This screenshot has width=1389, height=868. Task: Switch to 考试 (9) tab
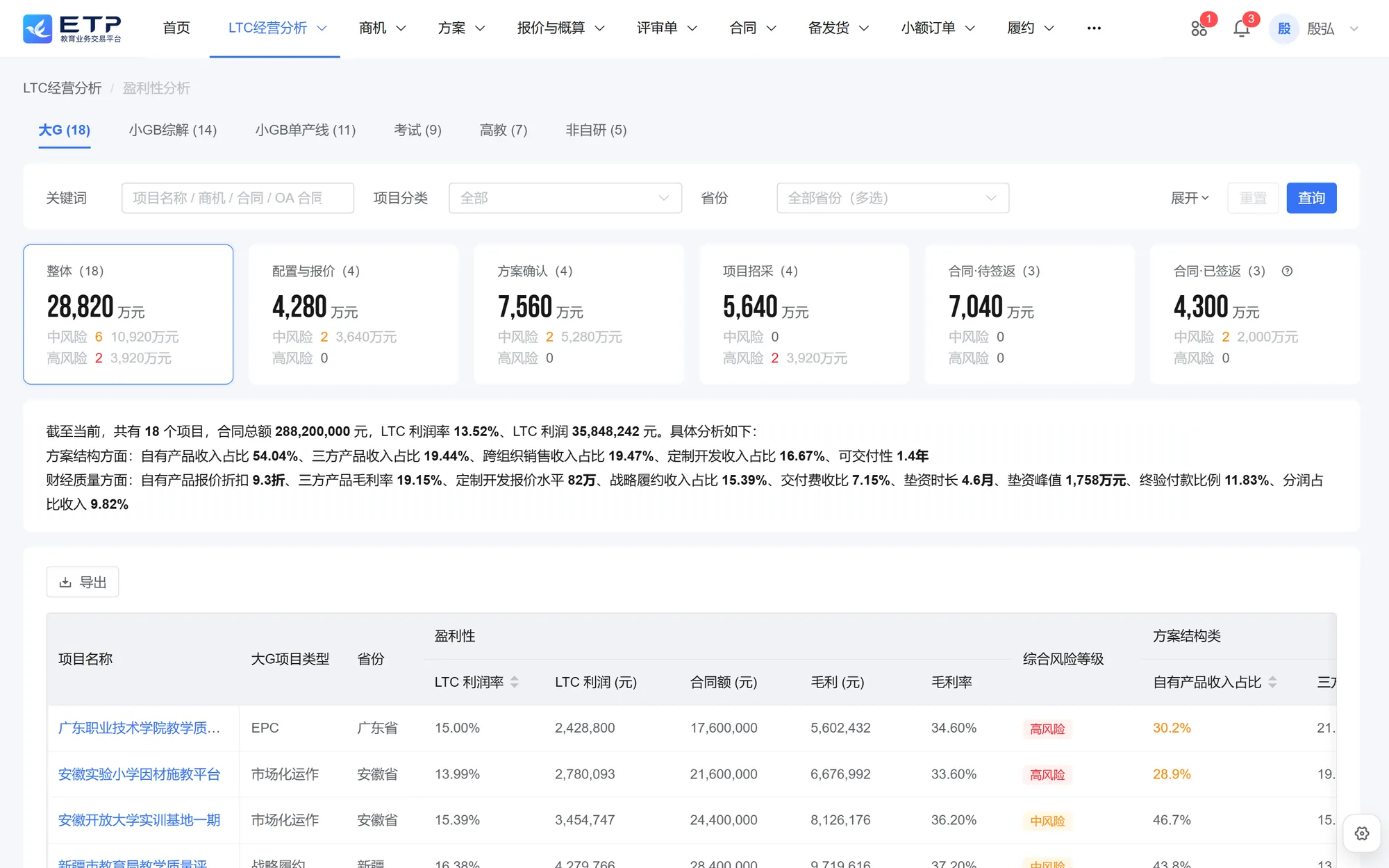(x=417, y=130)
